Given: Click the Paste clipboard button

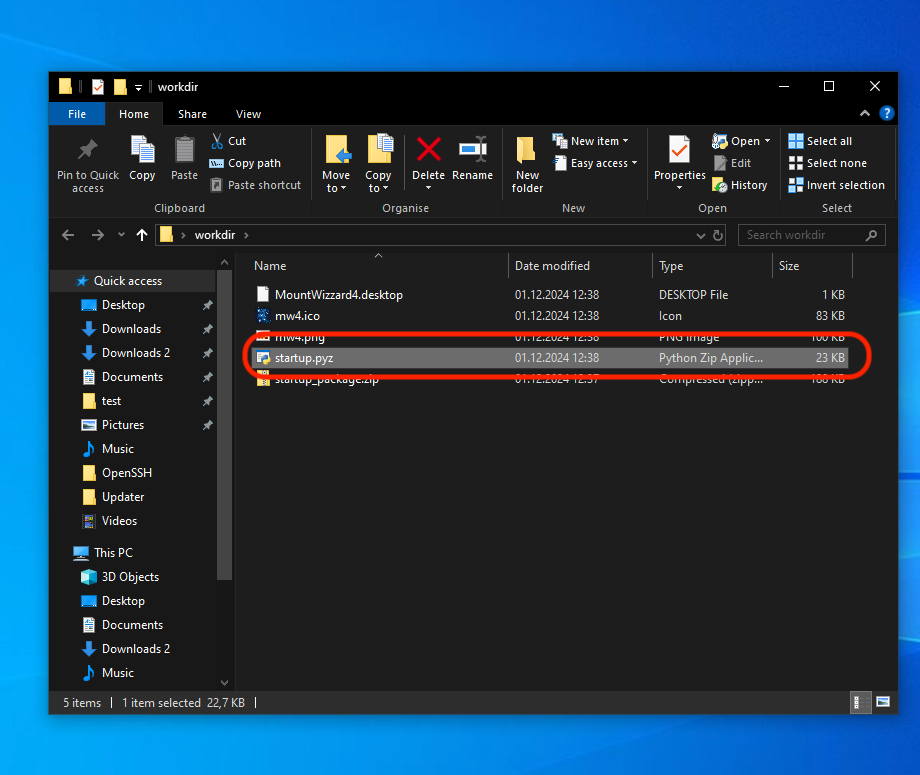Looking at the screenshot, I should [x=184, y=158].
